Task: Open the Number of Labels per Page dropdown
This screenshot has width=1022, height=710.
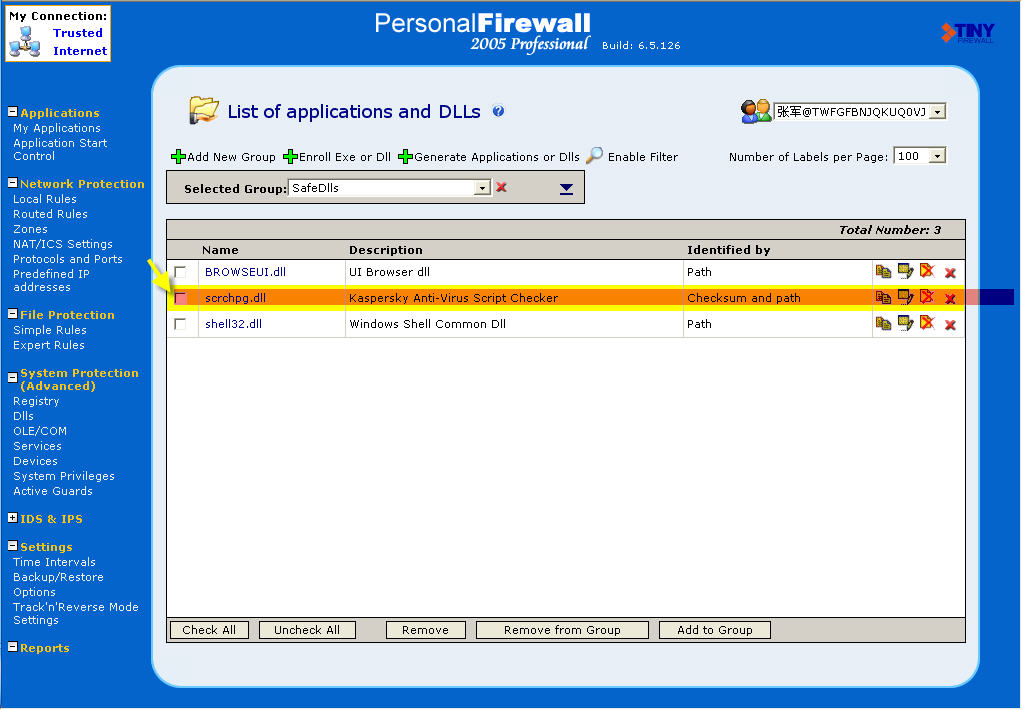Action: (x=937, y=156)
